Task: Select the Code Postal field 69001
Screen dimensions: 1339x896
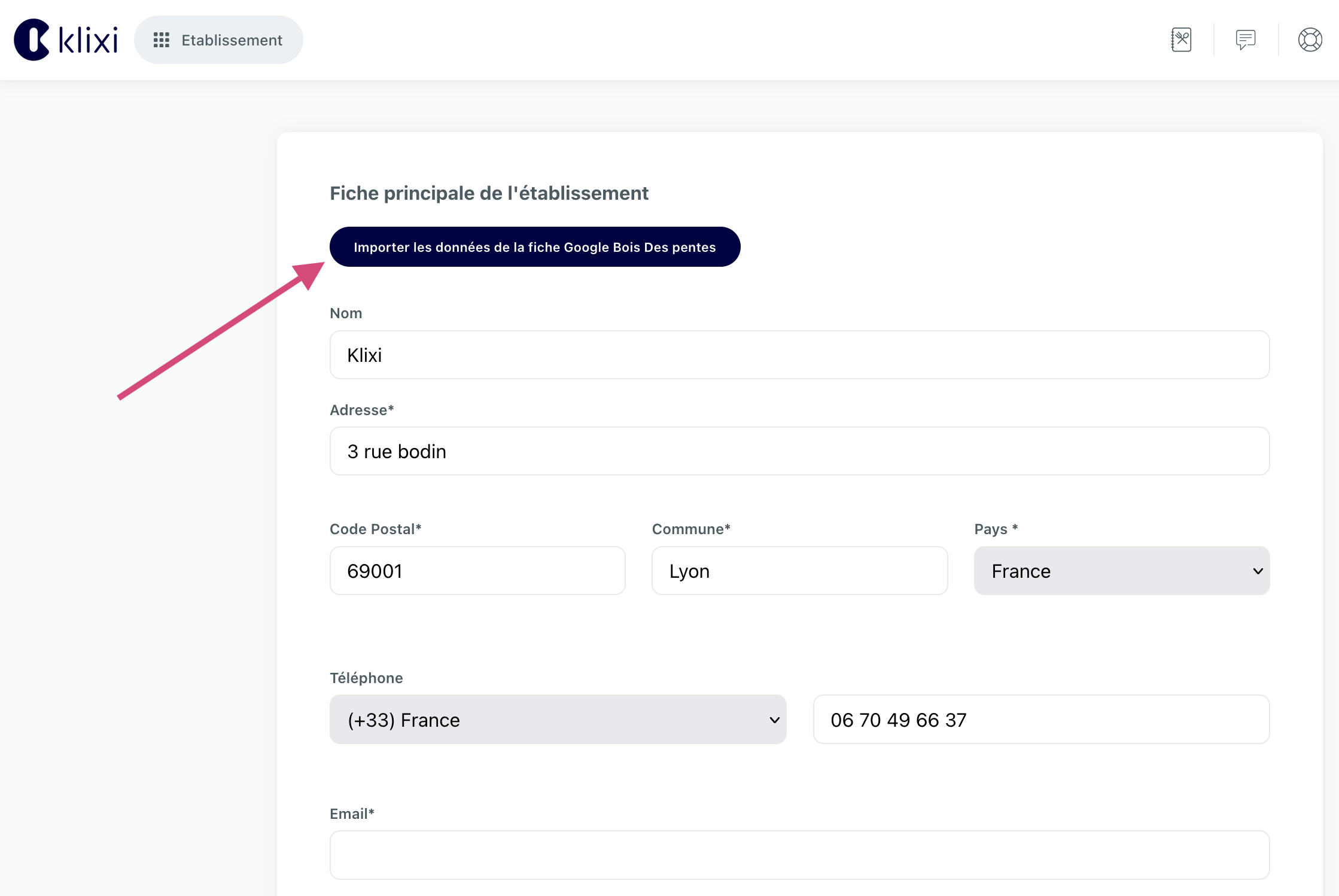Action: pyautogui.click(x=477, y=571)
